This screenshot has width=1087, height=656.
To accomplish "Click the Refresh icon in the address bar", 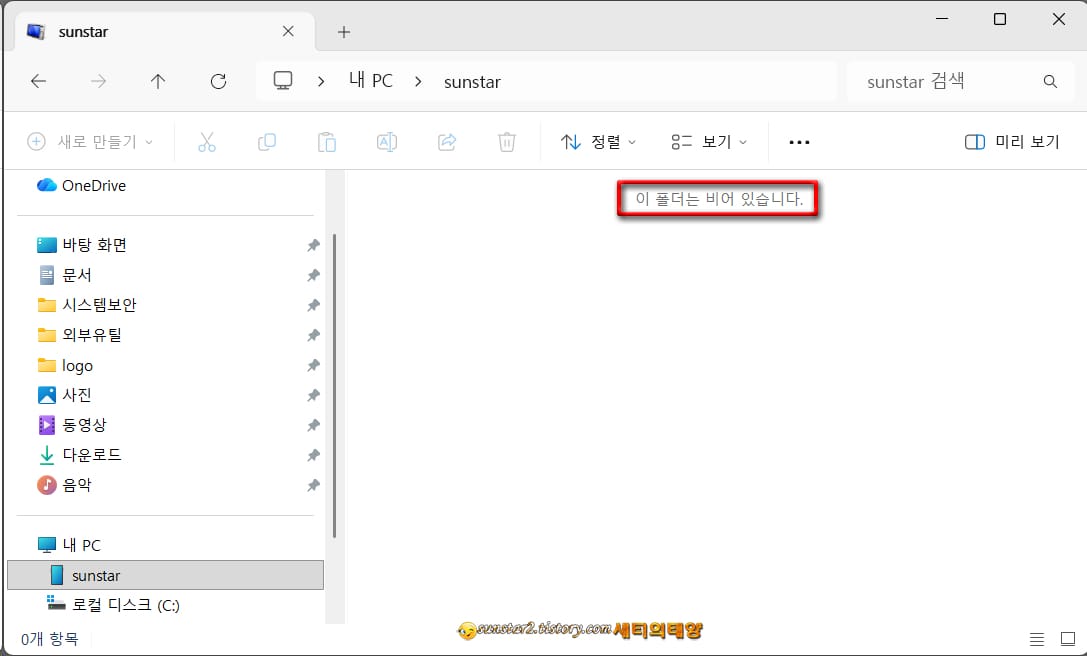I will point(218,81).
